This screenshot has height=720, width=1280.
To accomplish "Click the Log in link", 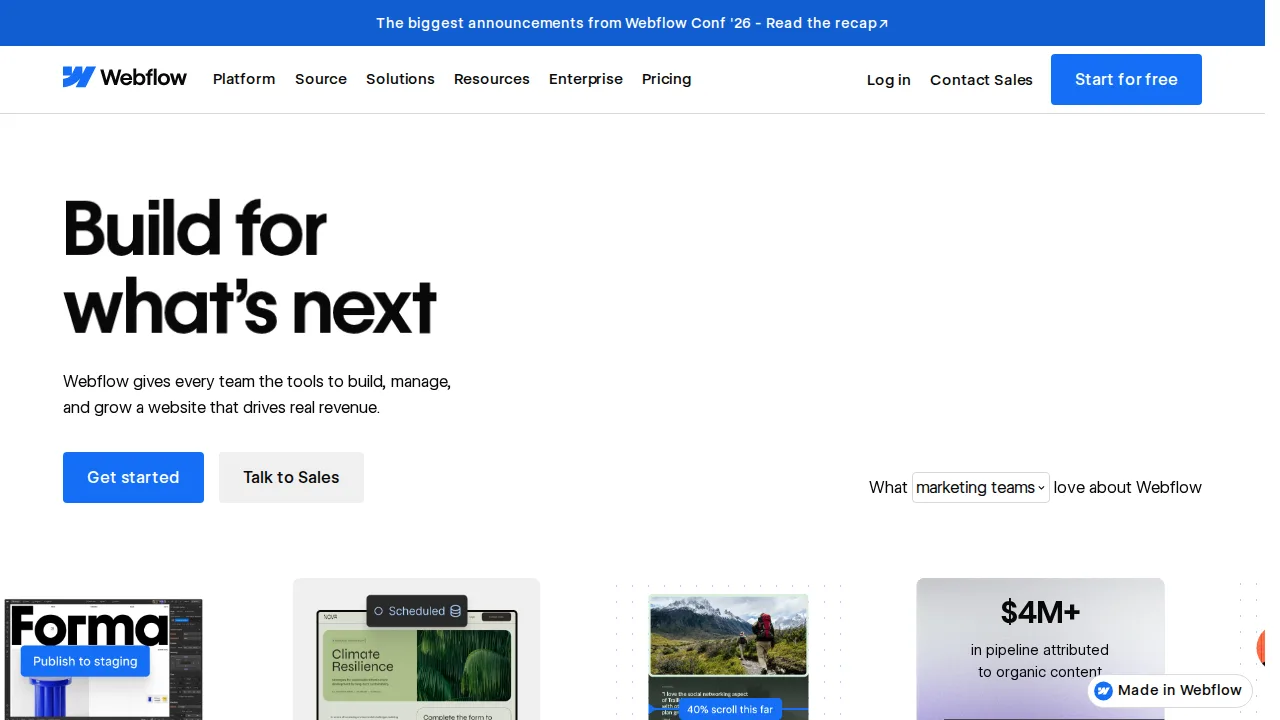I will click(x=889, y=80).
